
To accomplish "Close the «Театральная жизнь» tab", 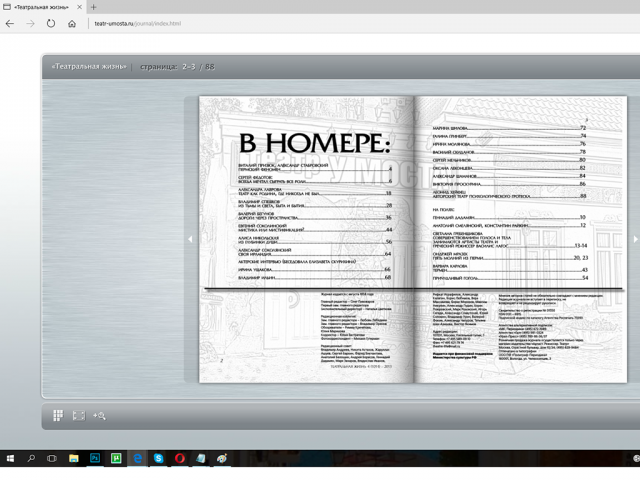I will [80, 7].
